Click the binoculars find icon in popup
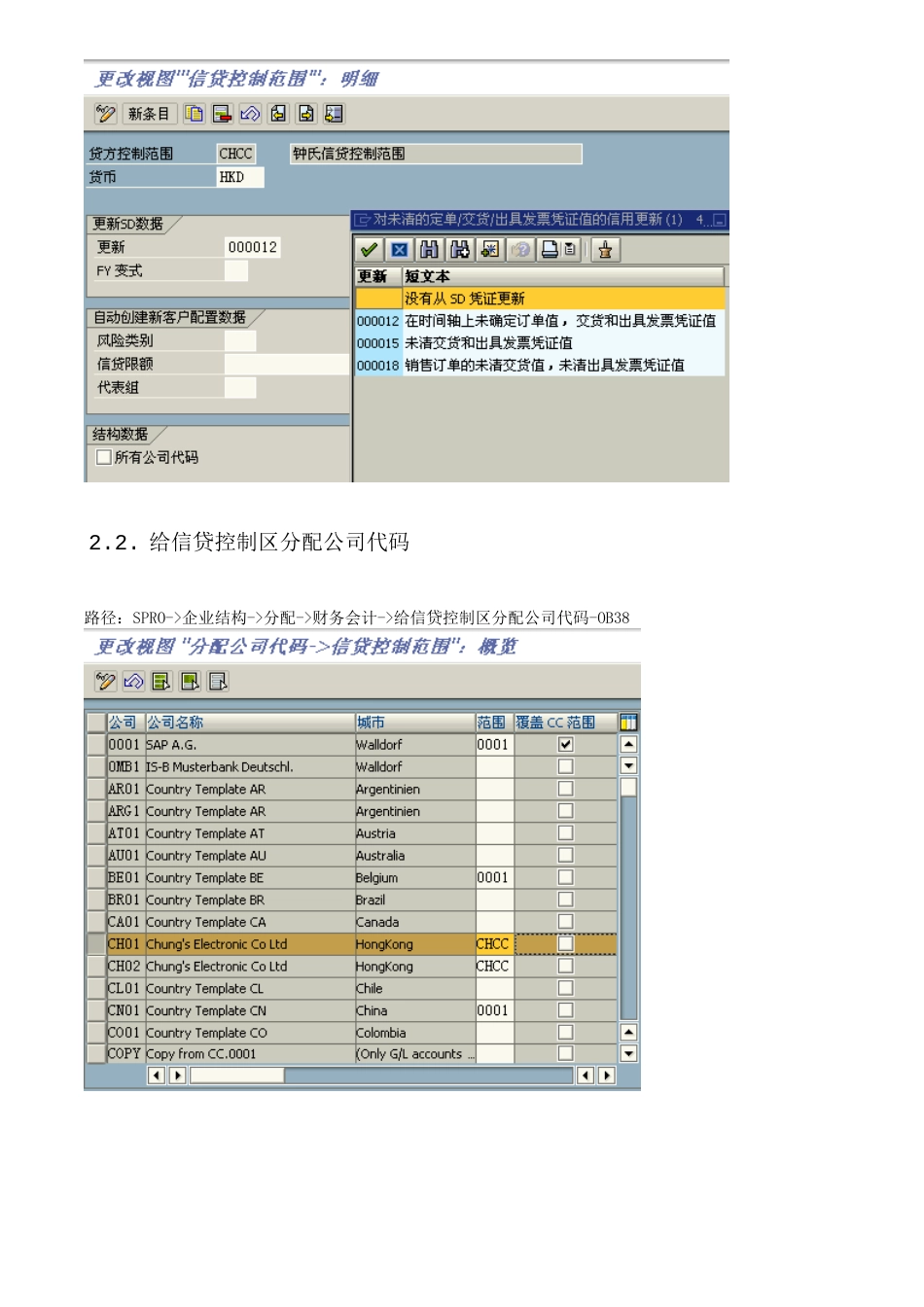This screenshot has width=924, height=1307. click(429, 250)
